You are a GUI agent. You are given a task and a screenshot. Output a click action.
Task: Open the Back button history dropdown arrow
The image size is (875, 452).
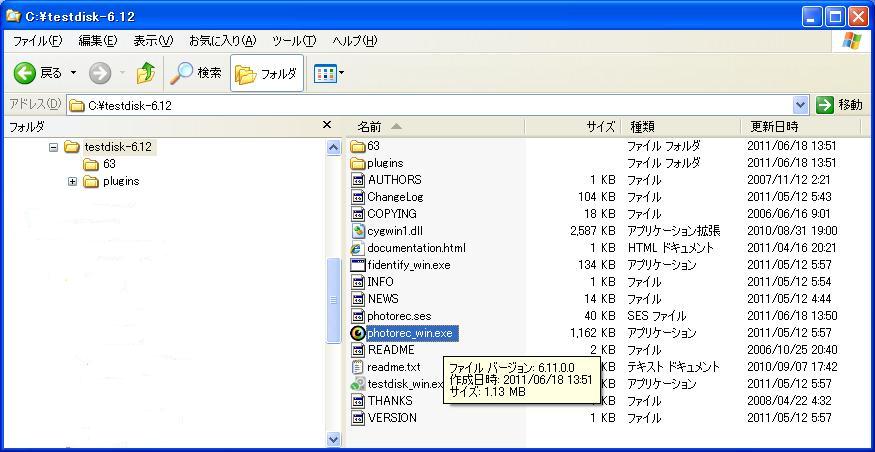[x=73, y=73]
